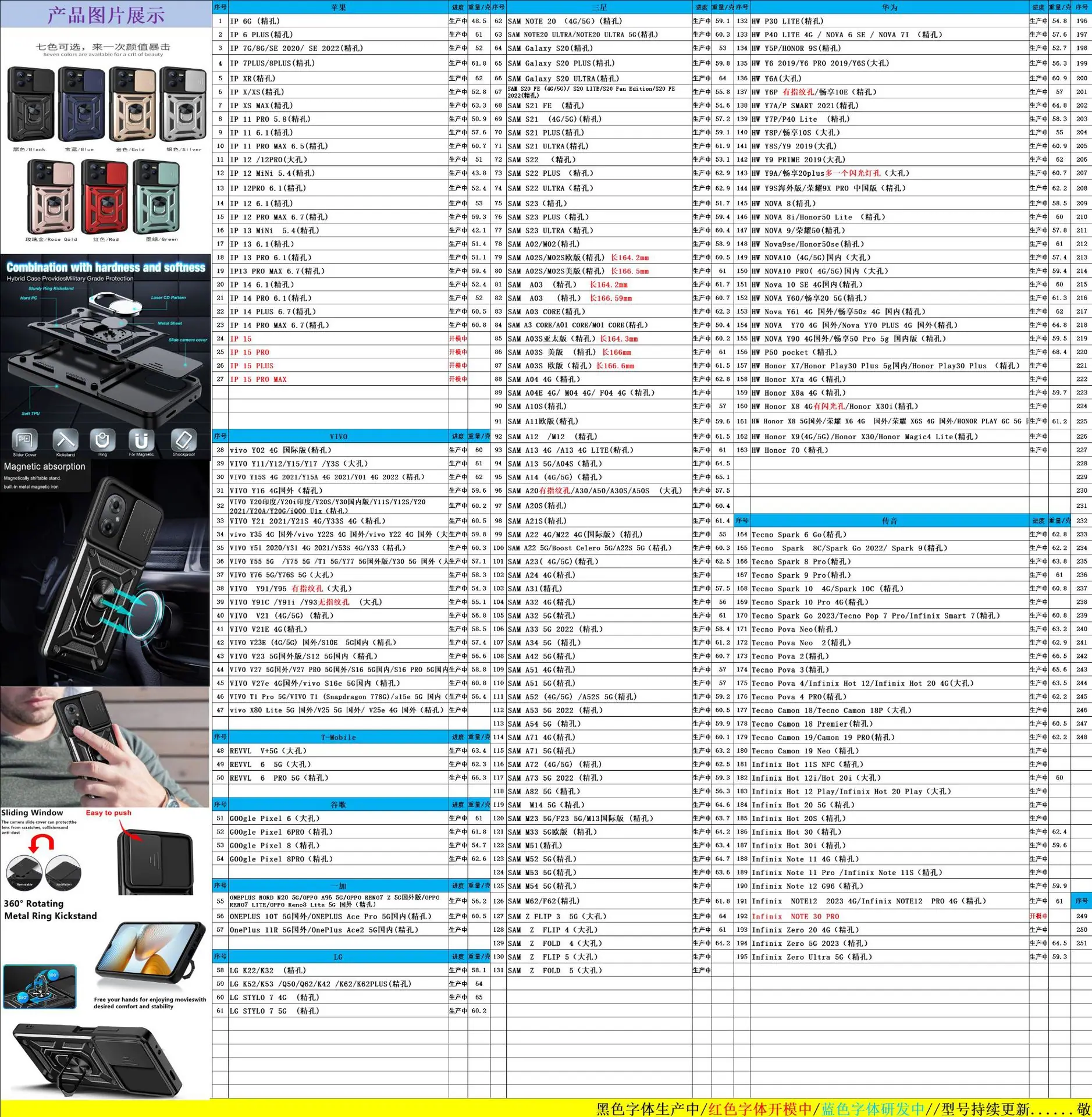This screenshot has height=1117, width=1092.
Task: Select "SAM A54 5G (精孔)" row 113
Action: (x=599, y=724)
